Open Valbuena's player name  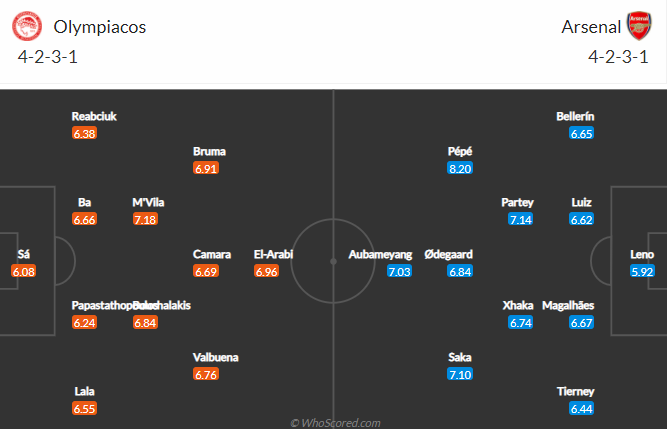(x=216, y=357)
